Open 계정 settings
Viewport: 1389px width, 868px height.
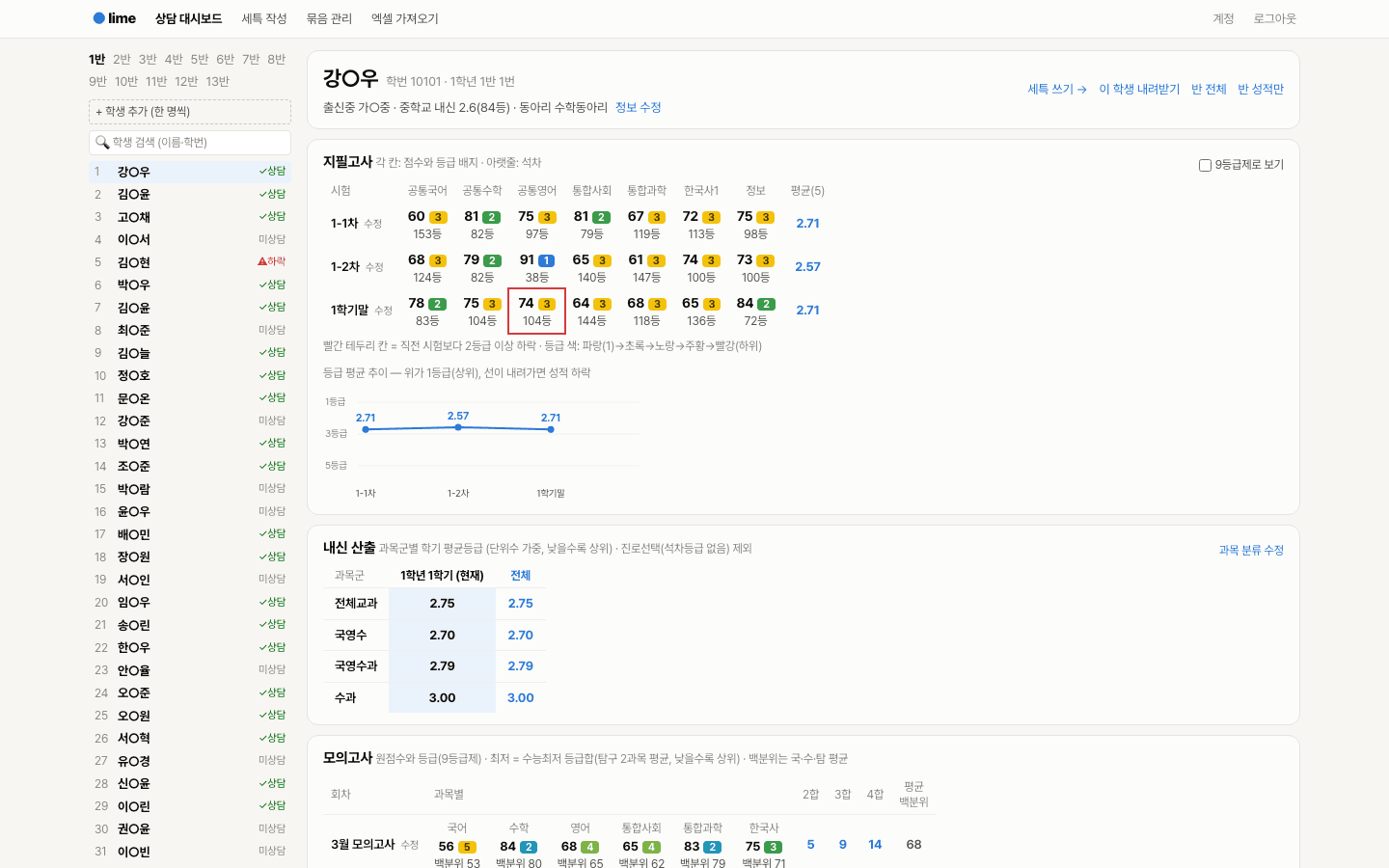click(x=1223, y=18)
